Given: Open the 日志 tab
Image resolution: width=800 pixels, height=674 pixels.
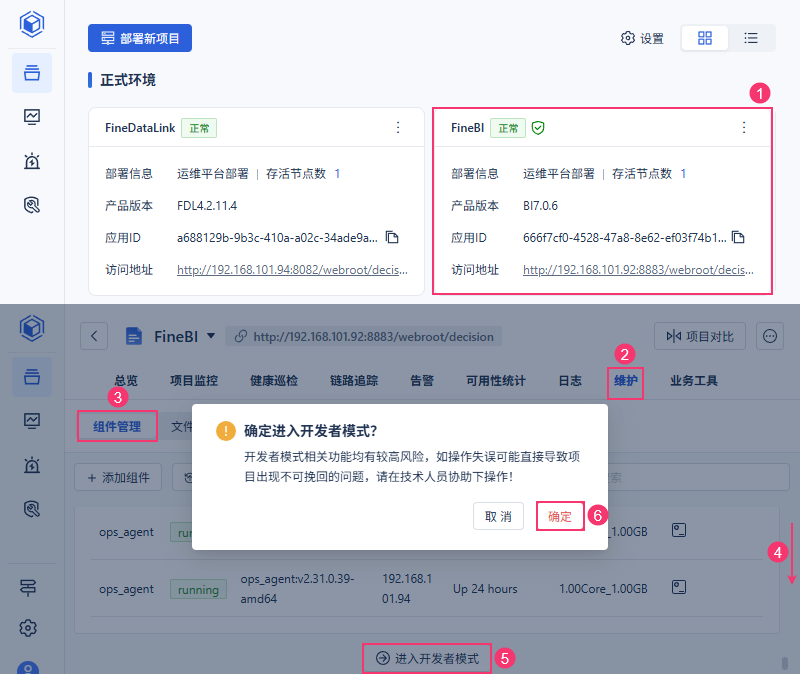Looking at the screenshot, I should (x=570, y=381).
